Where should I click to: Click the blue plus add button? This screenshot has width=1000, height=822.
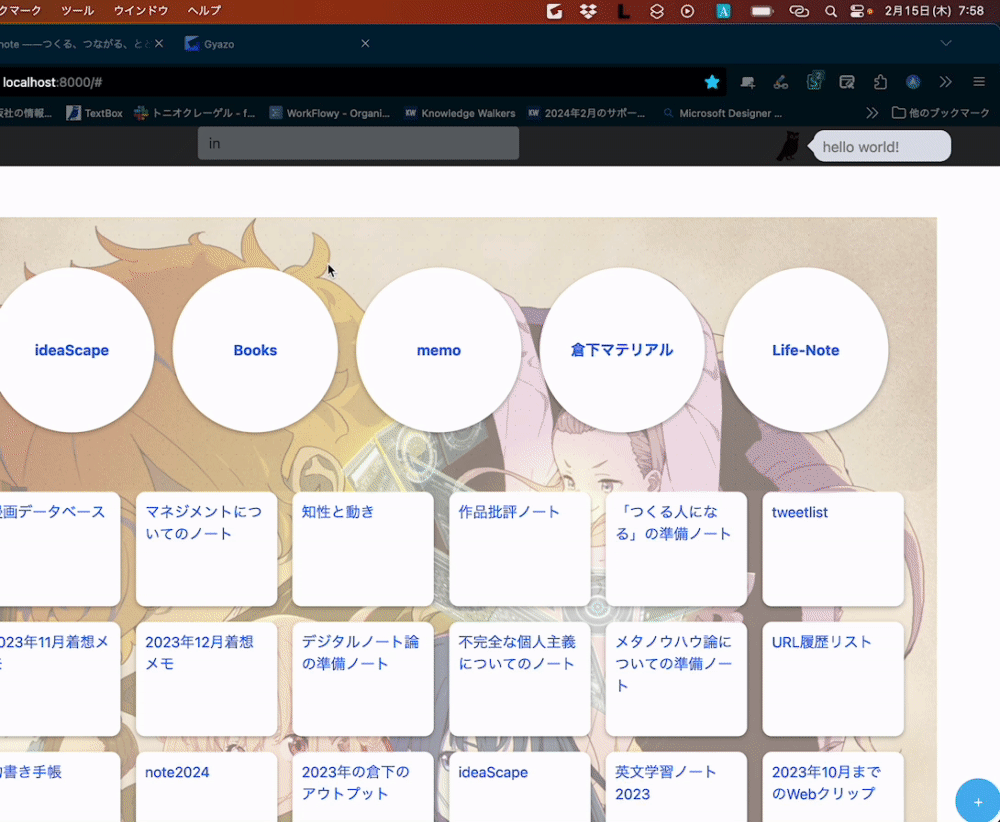click(978, 802)
